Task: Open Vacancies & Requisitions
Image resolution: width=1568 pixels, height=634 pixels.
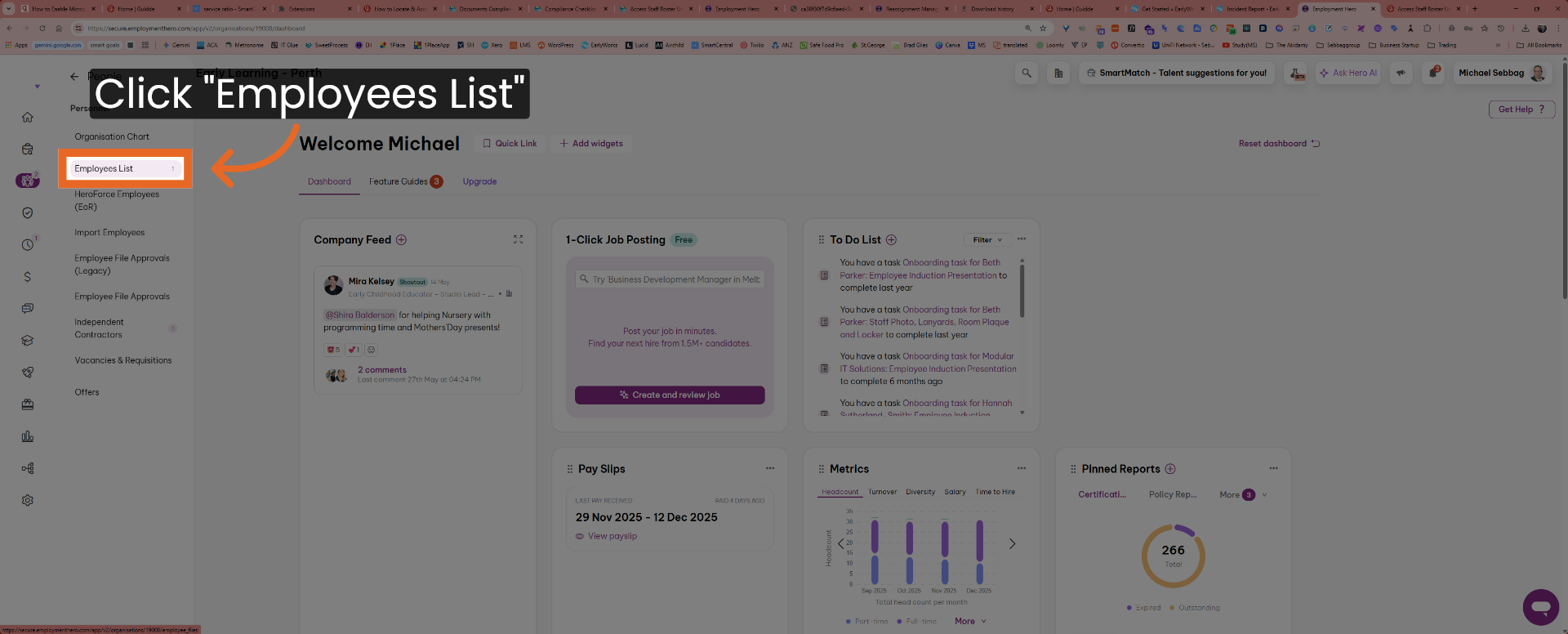Action: click(123, 359)
